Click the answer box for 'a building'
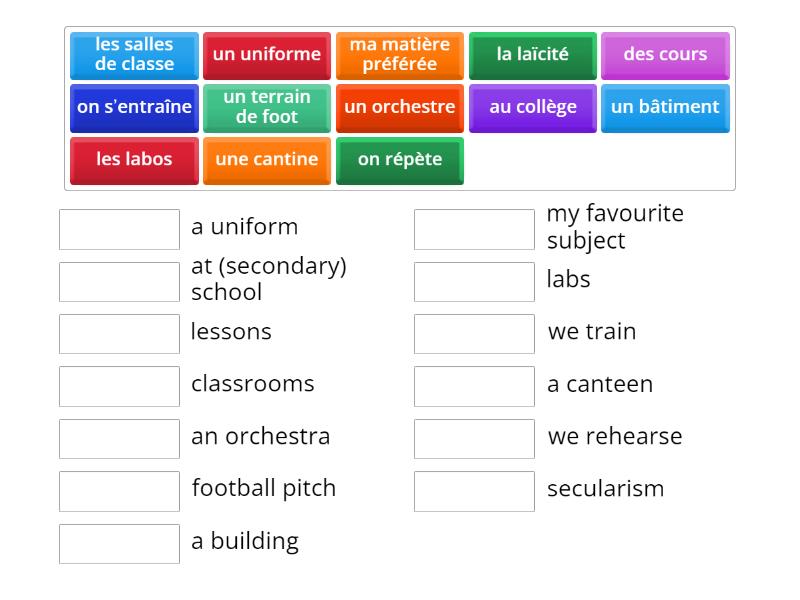 click(x=119, y=543)
